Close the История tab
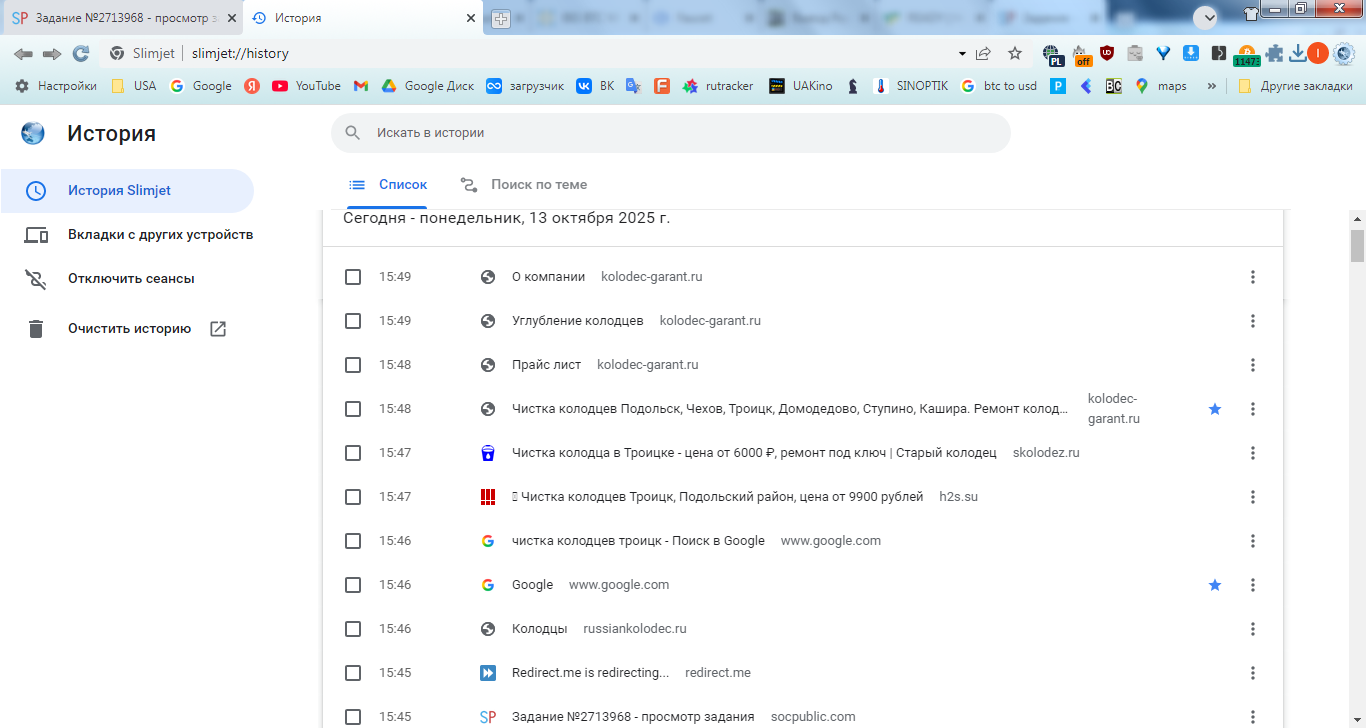 click(x=471, y=18)
